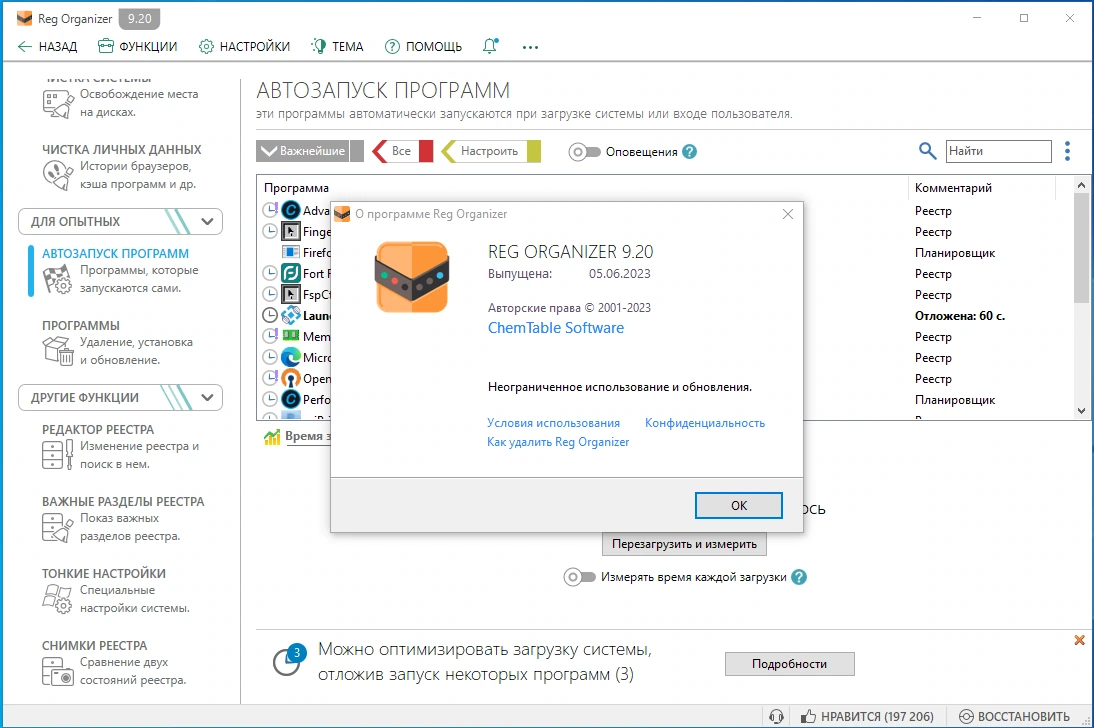Viewport: 1094px width, 728px height.
Task: Click the thumbs-up like icon
Action: click(809, 716)
